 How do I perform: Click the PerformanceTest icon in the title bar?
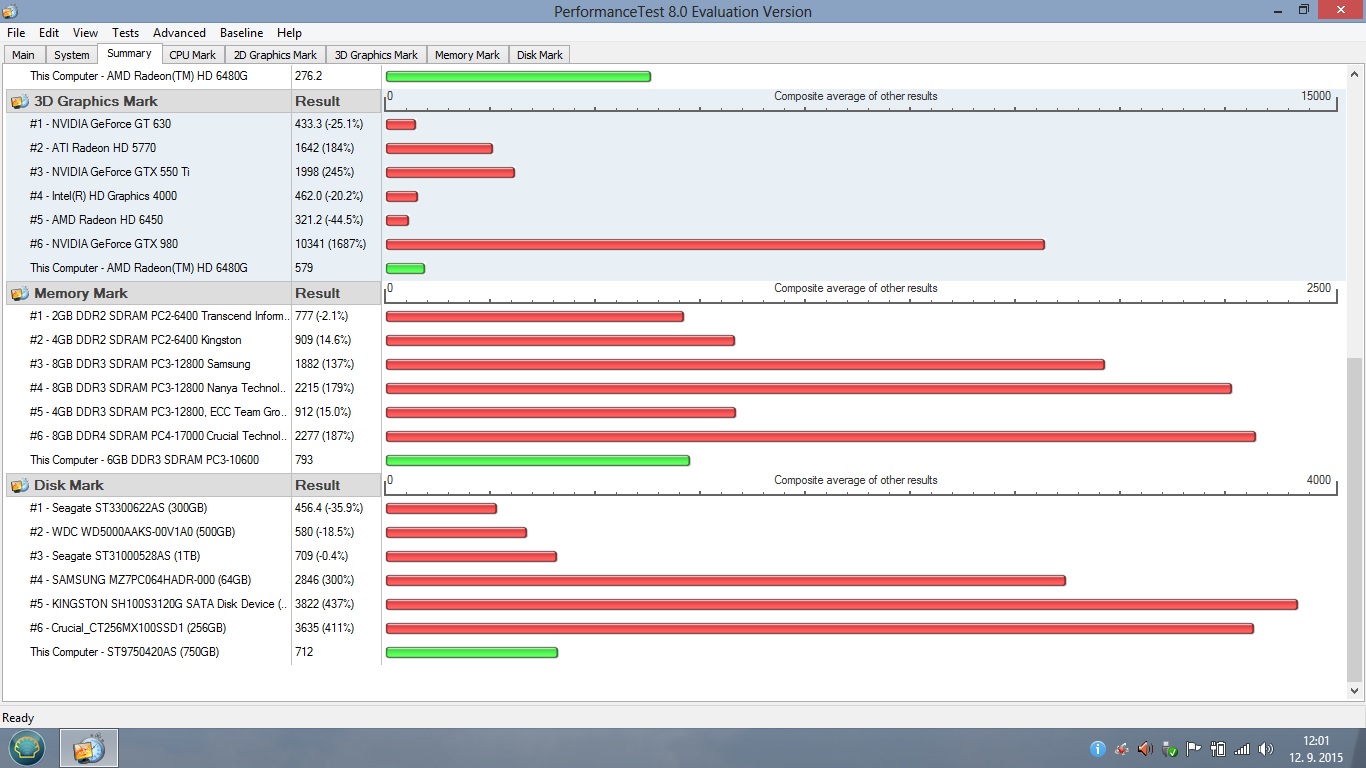10,11
